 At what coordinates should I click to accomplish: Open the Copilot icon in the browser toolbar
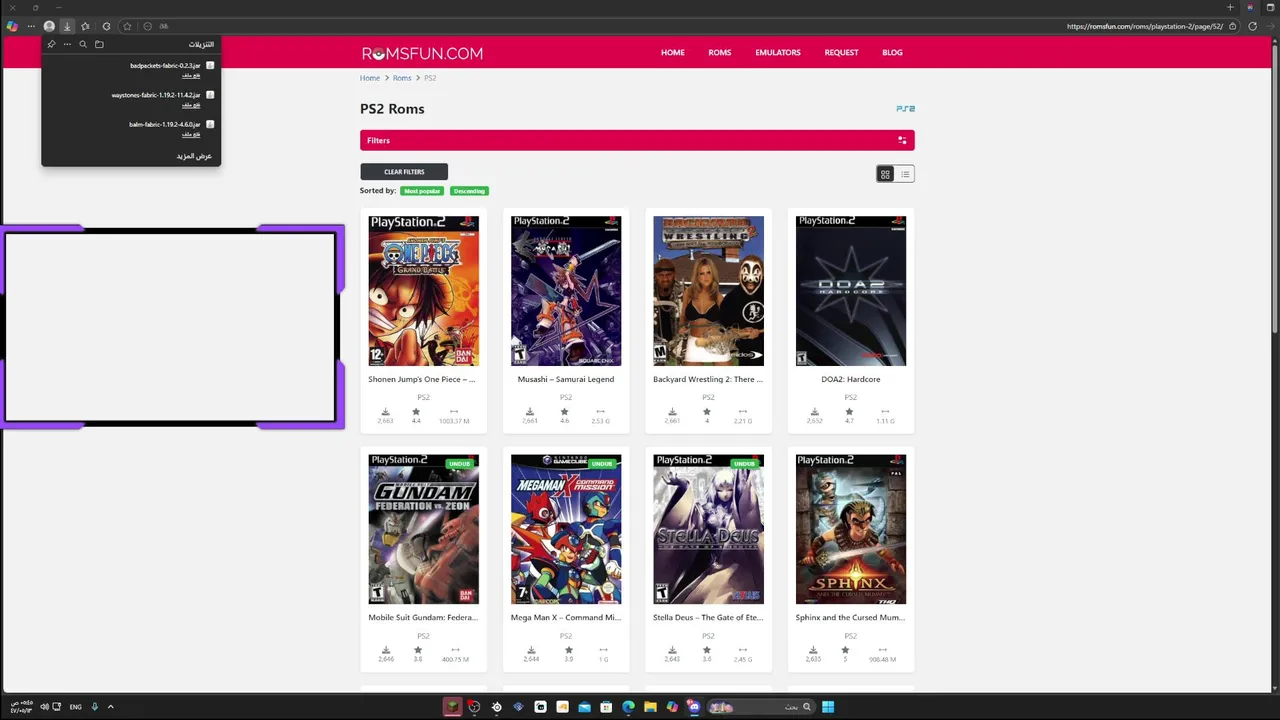click(x=12, y=27)
